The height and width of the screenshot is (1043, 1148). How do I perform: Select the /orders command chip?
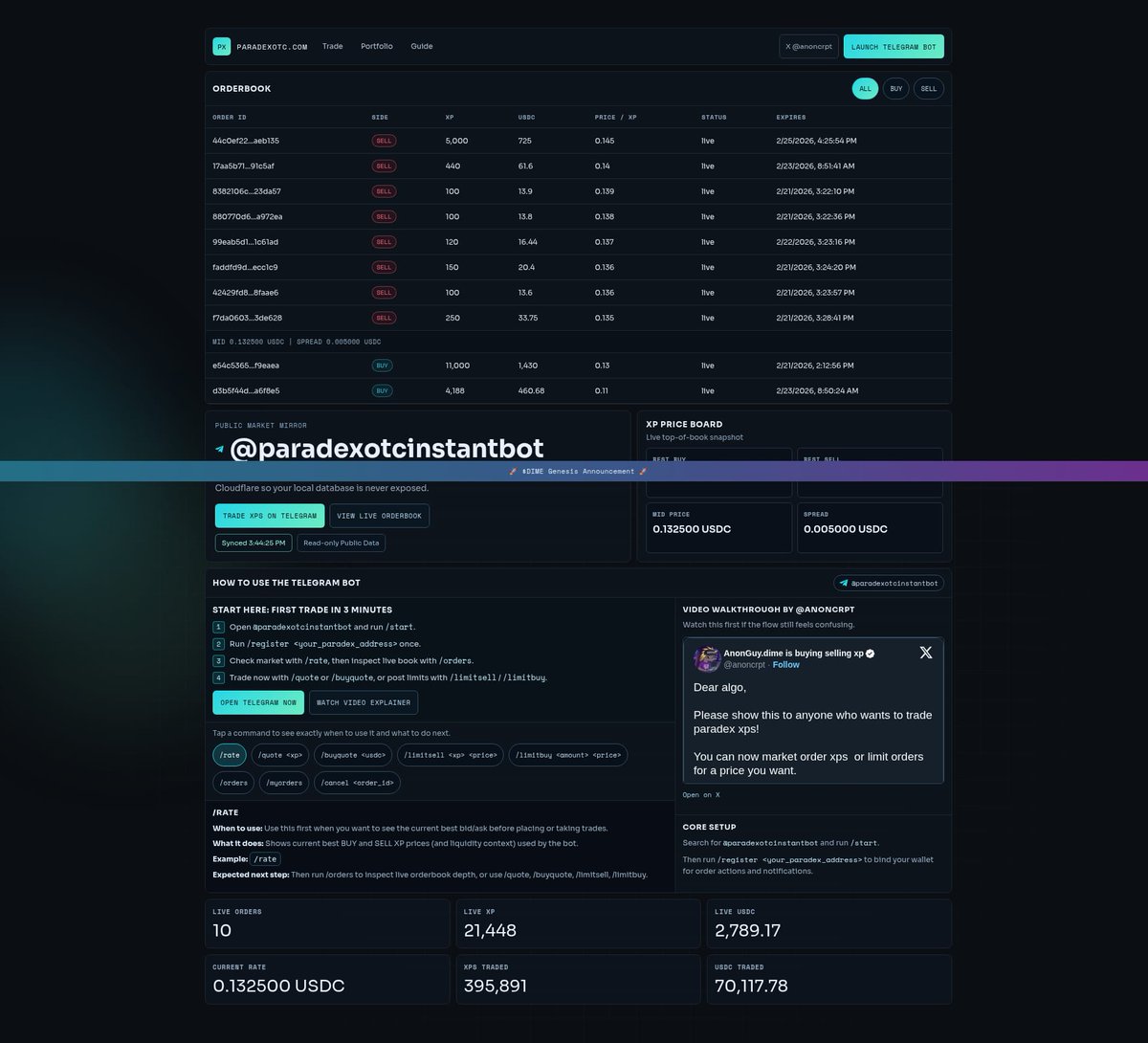233,783
